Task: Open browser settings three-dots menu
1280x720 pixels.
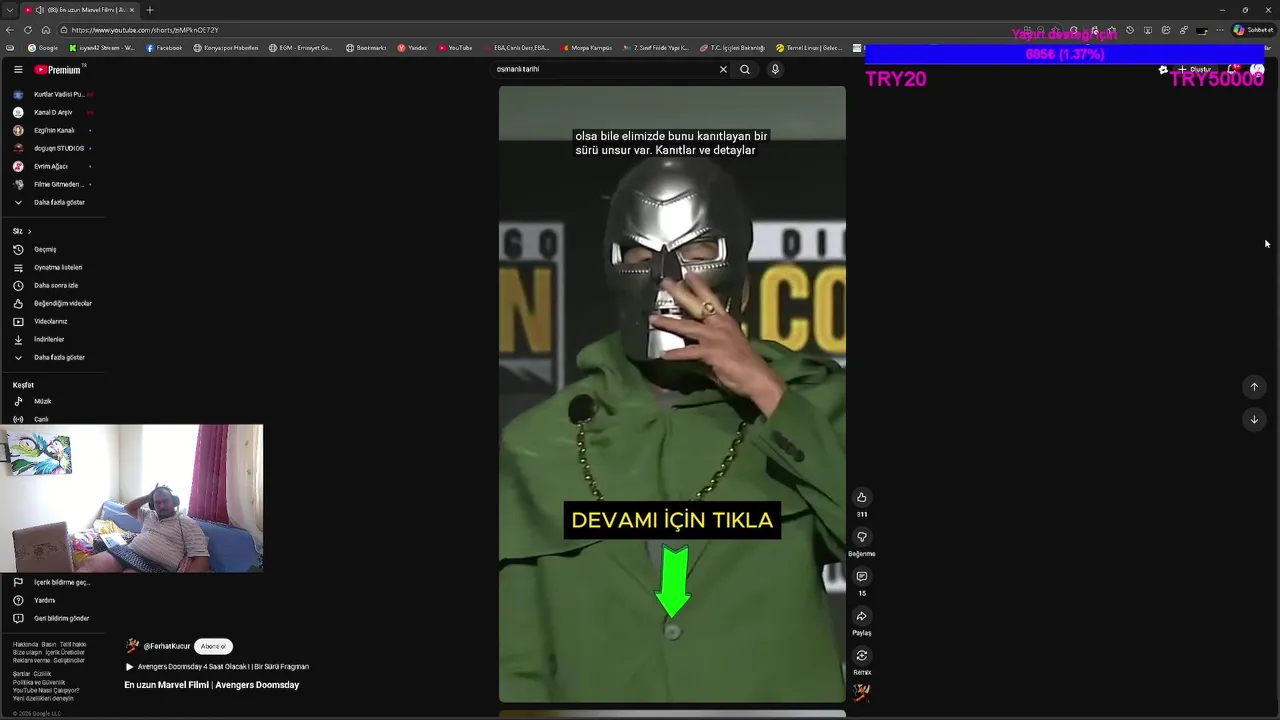Action: tap(1220, 30)
